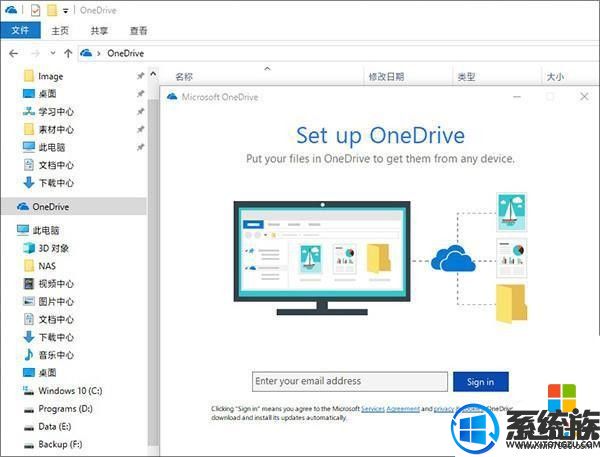Open the quick access toolbar customize dropdown
Viewport: 600px width, 457px height.
pyautogui.click(x=65, y=11)
